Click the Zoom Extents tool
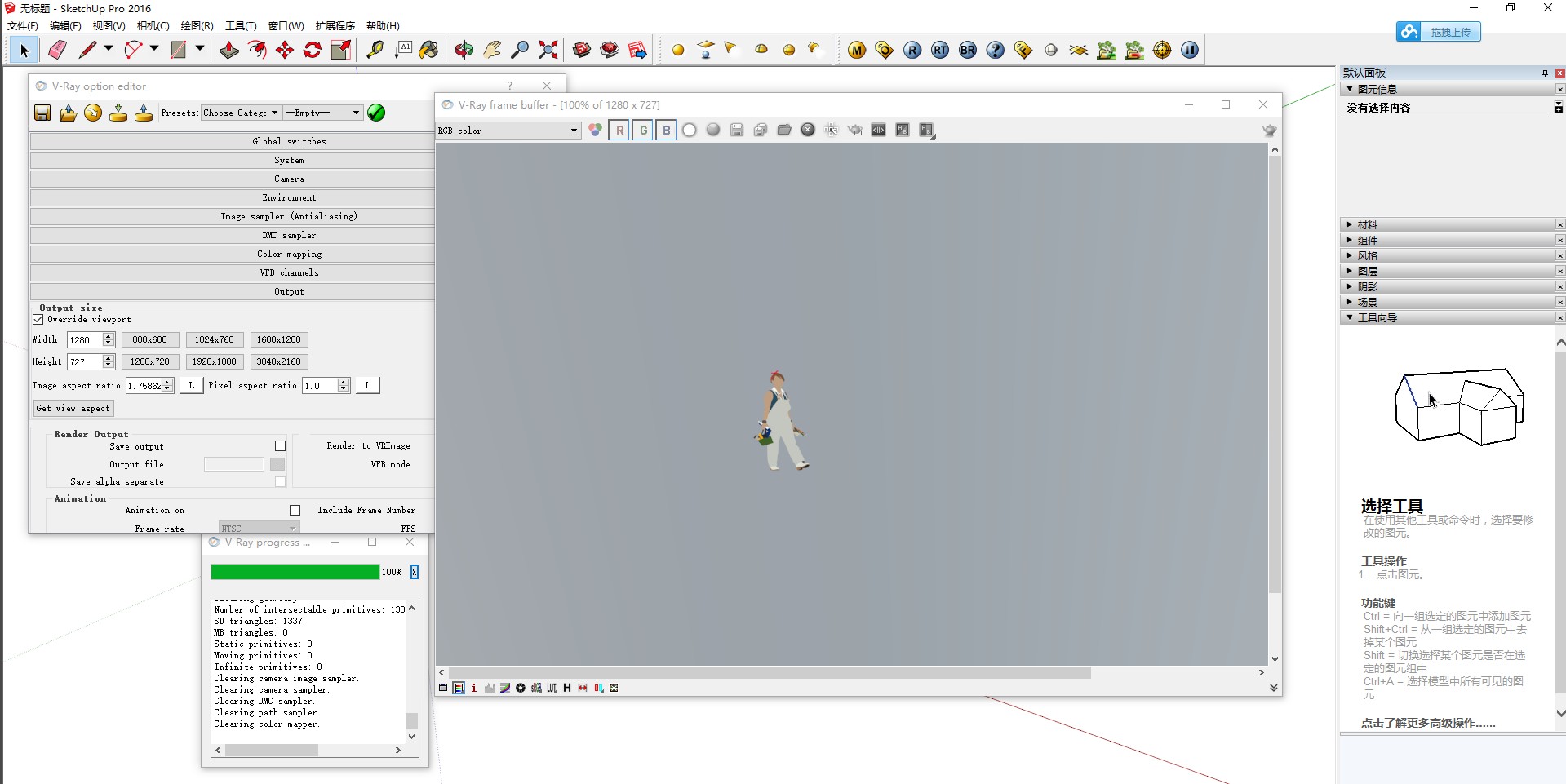1566x784 pixels. 548,51
